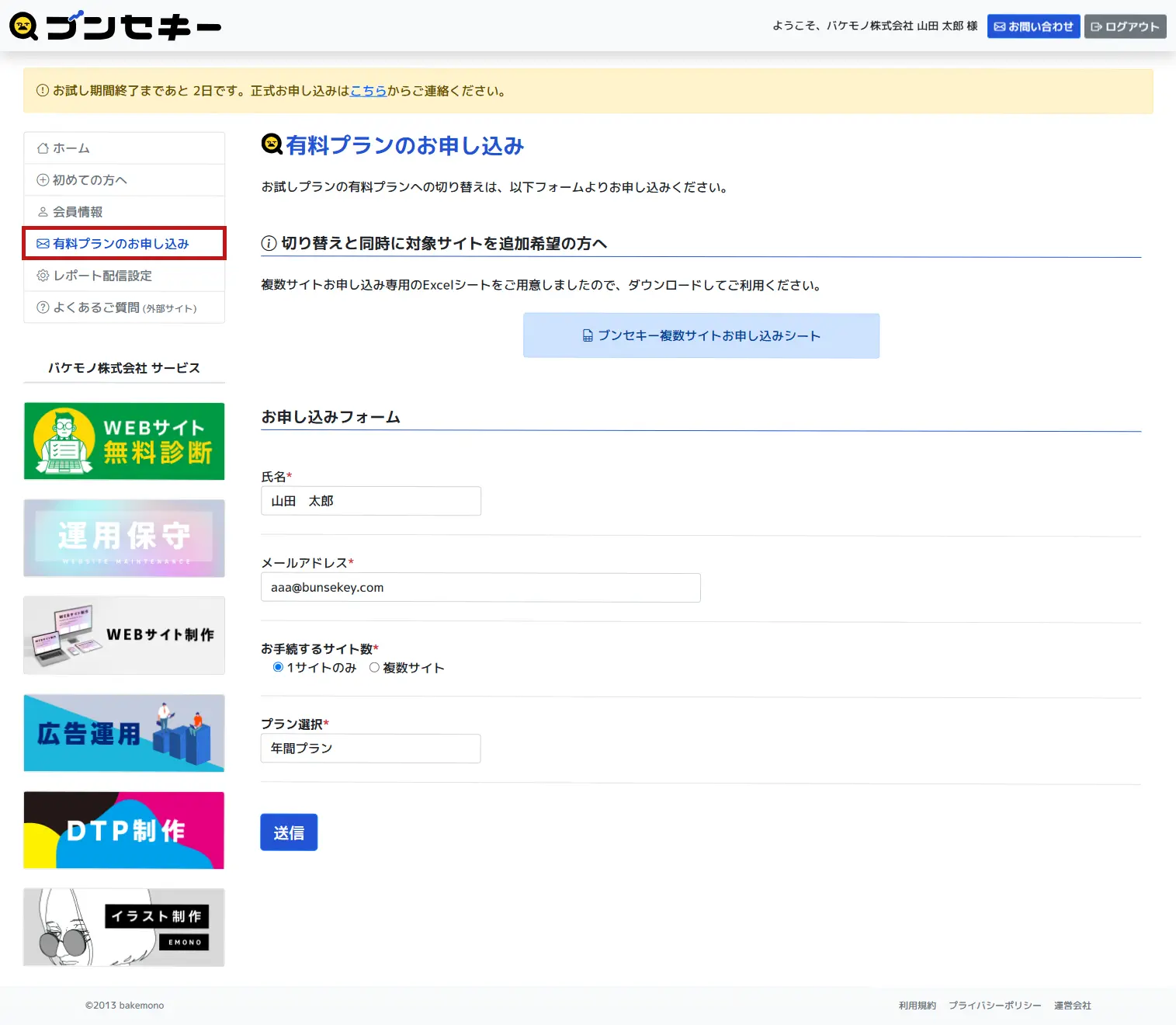Select the 複数サイト radio button

(x=374, y=668)
